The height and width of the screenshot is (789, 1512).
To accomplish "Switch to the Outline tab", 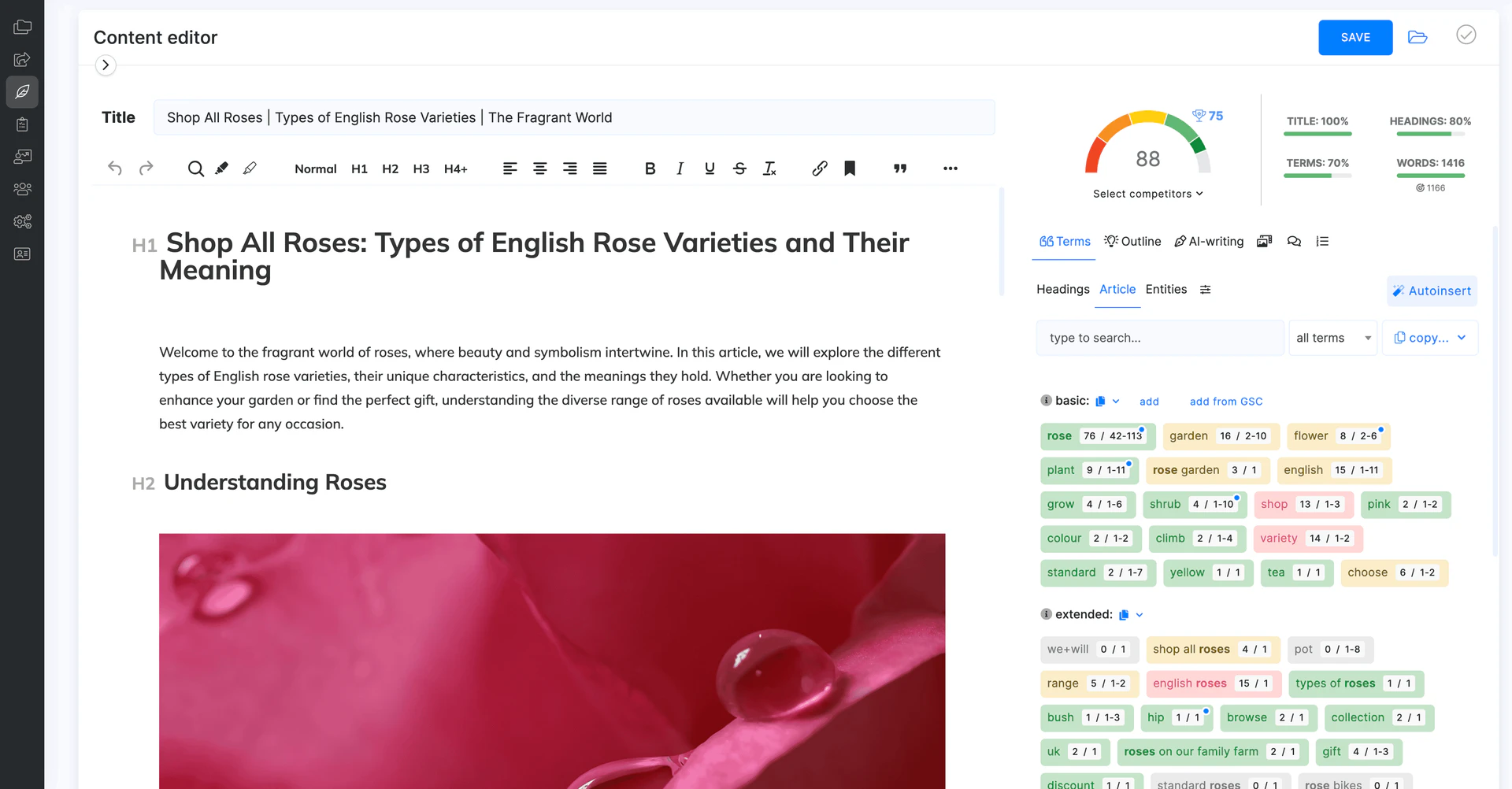I will click(1132, 242).
